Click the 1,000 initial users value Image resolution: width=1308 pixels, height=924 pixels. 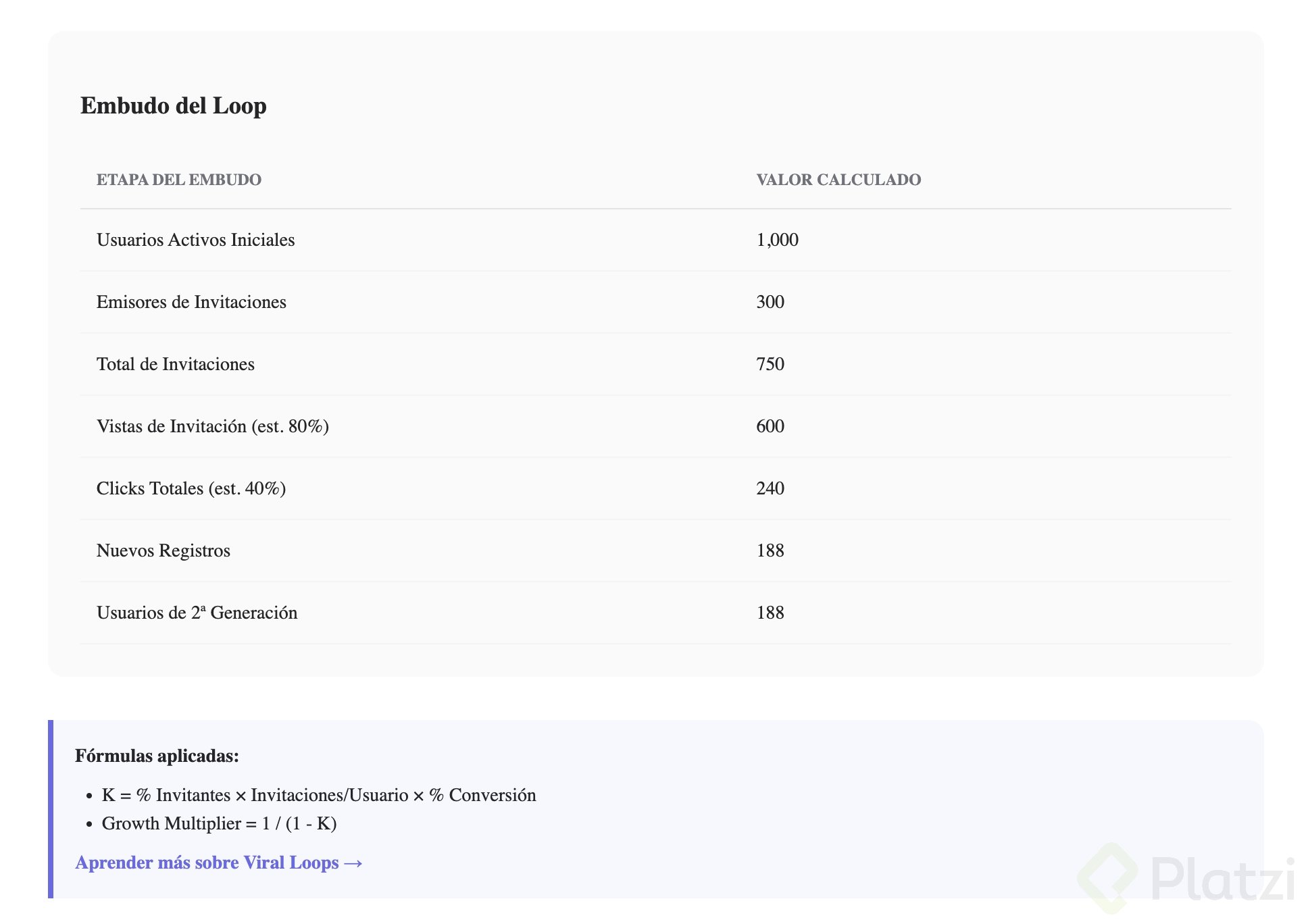point(777,240)
